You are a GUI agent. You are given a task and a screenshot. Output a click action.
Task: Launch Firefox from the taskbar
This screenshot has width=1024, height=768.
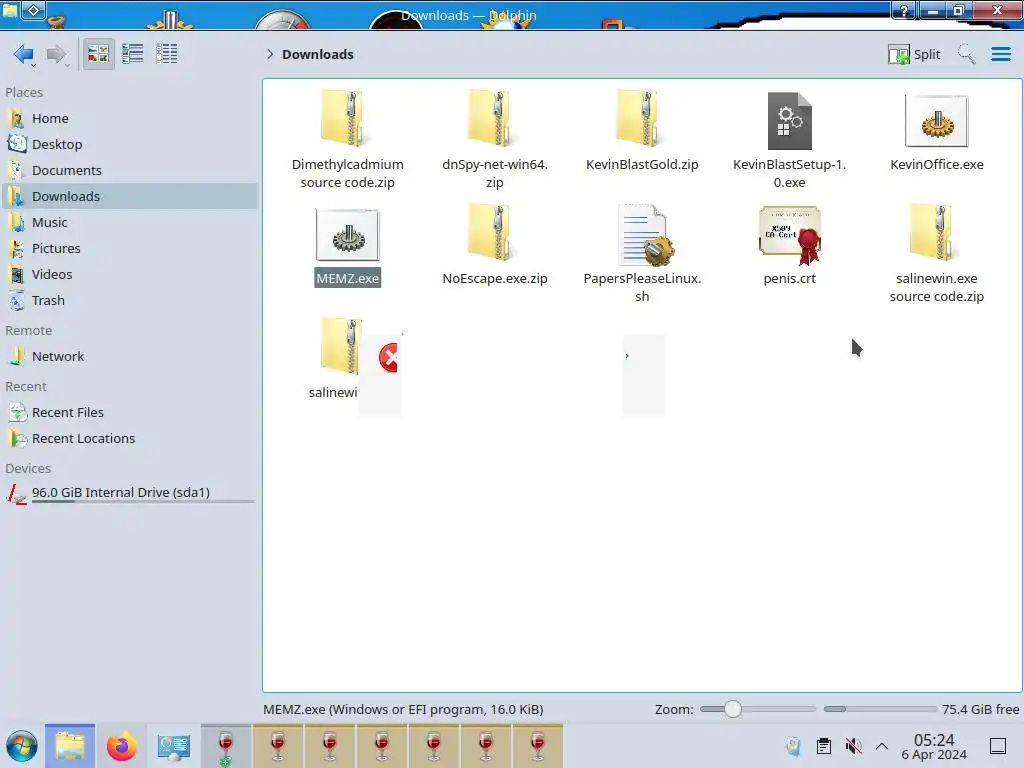(x=121, y=746)
